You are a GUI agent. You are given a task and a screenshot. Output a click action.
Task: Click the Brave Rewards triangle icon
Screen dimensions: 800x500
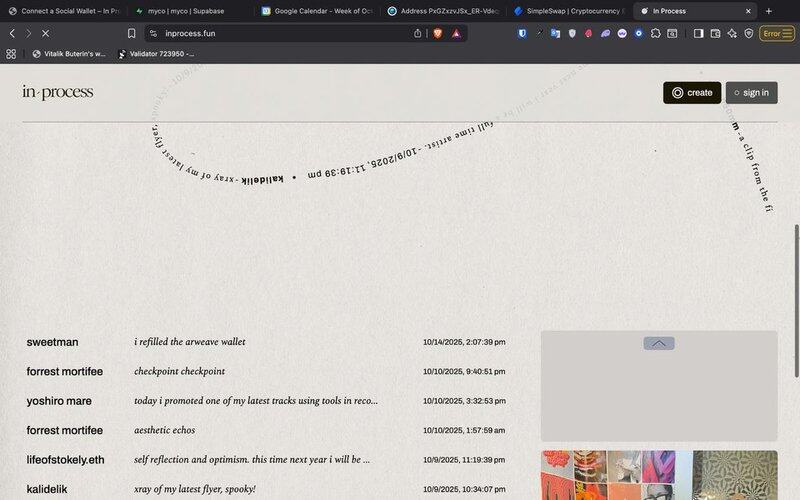pos(456,33)
